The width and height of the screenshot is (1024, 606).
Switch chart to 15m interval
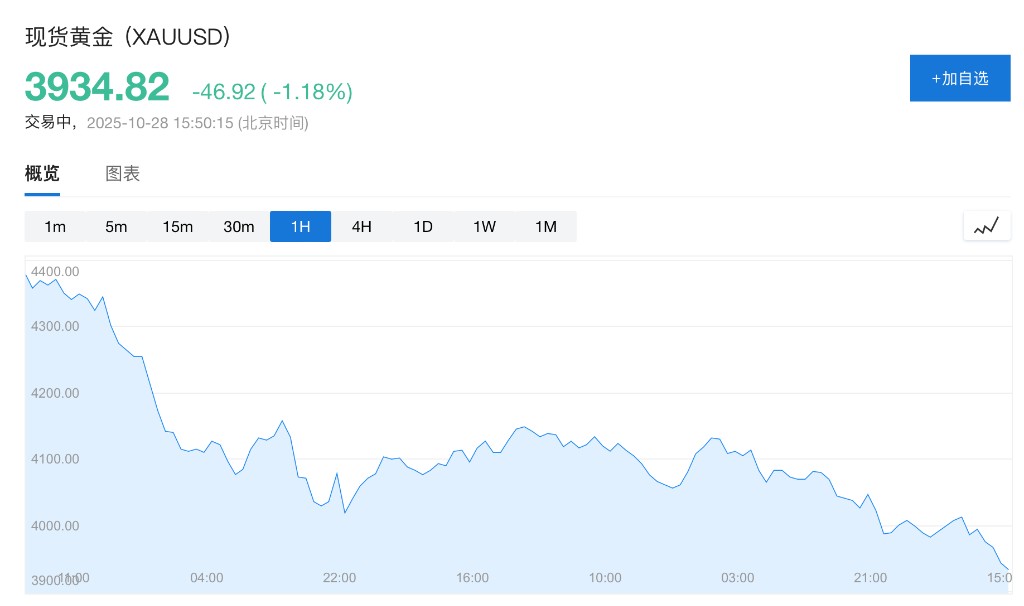pos(177,226)
